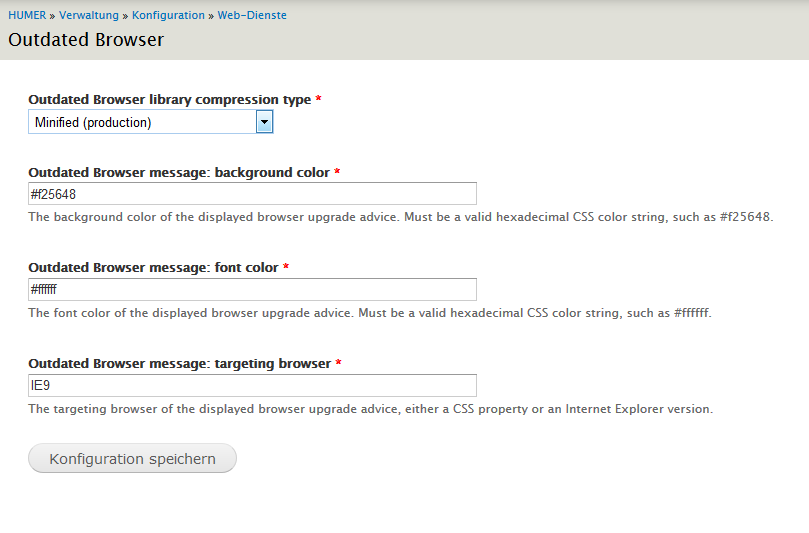
Task: Open the Konfiguration breadcrumb link
Action: point(168,15)
